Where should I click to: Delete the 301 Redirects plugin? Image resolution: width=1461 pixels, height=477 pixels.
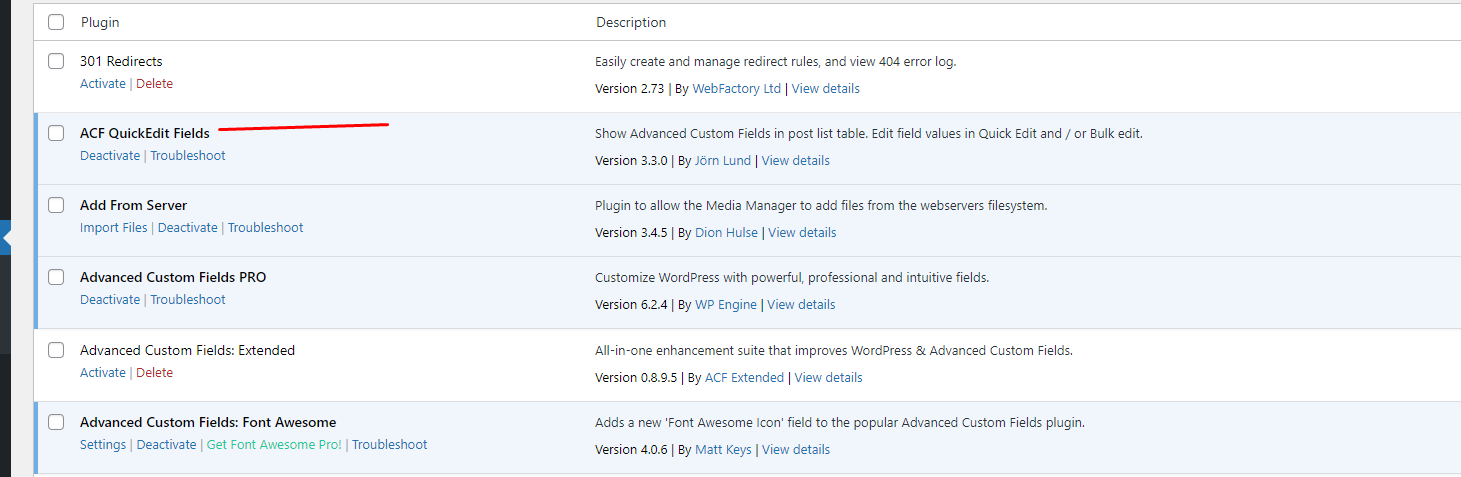click(154, 84)
